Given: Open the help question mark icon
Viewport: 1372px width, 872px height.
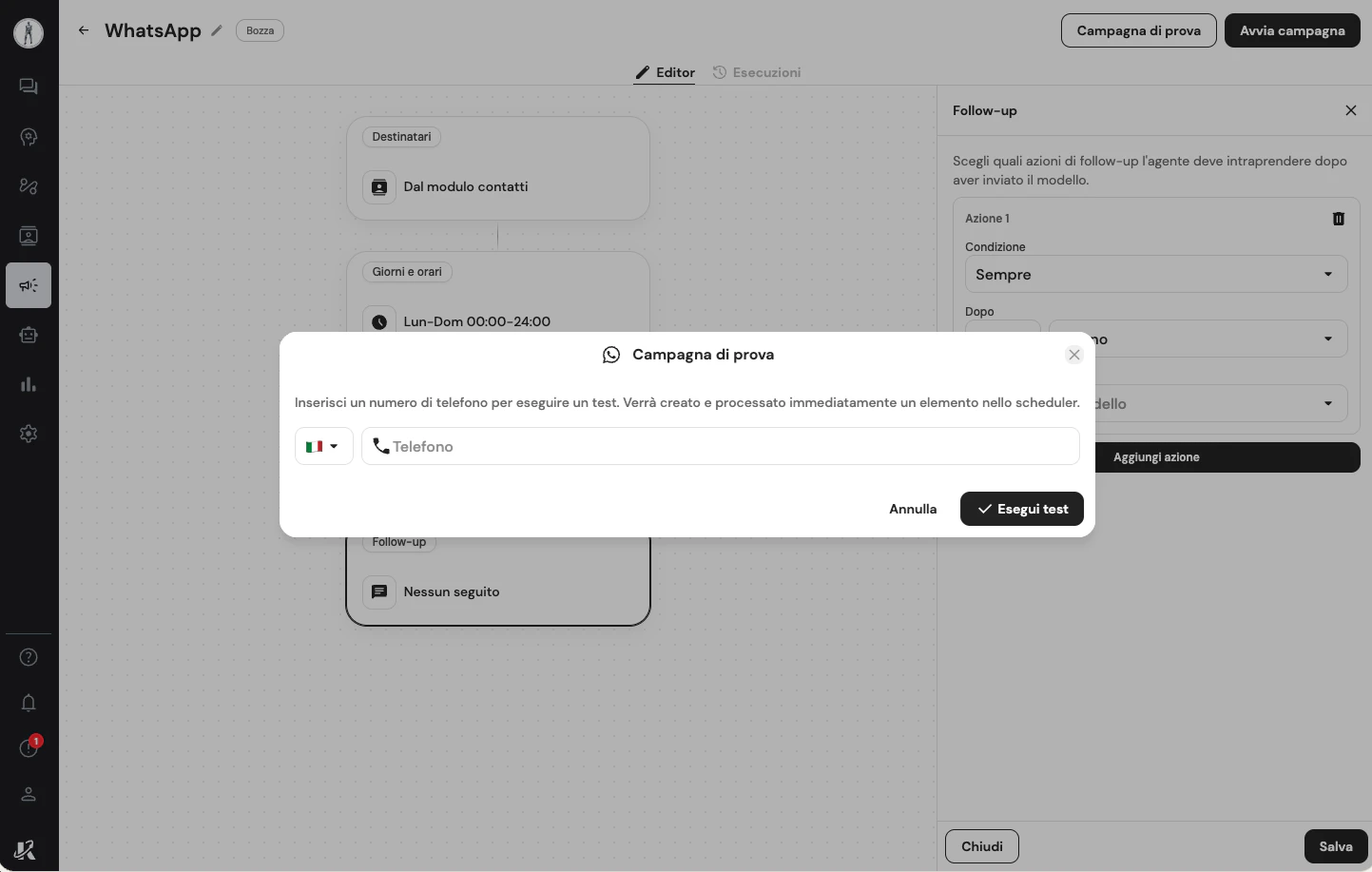Looking at the screenshot, I should point(29,657).
